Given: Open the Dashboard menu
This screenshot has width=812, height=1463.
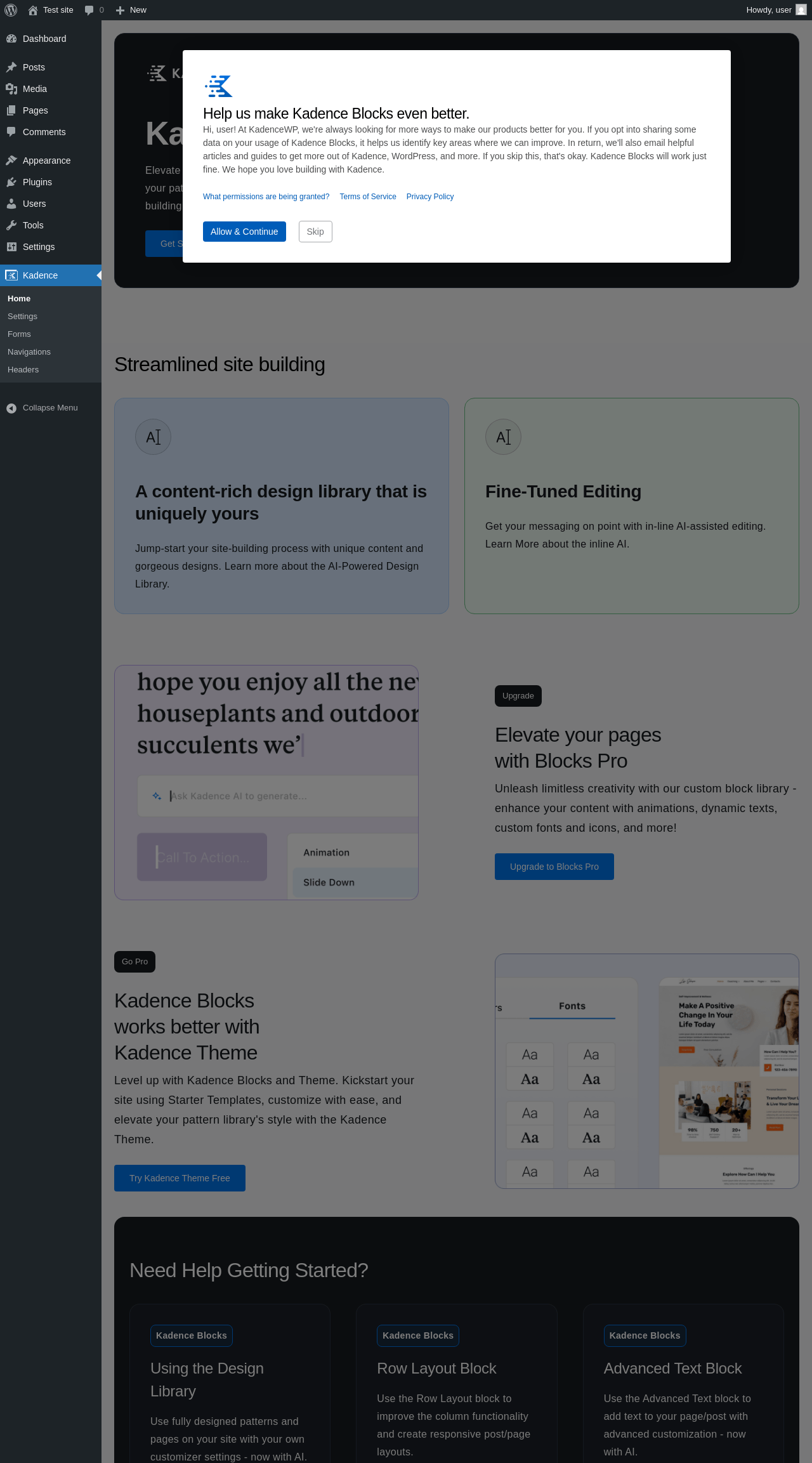Looking at the screenshot, I should click(x=51, y=39).
